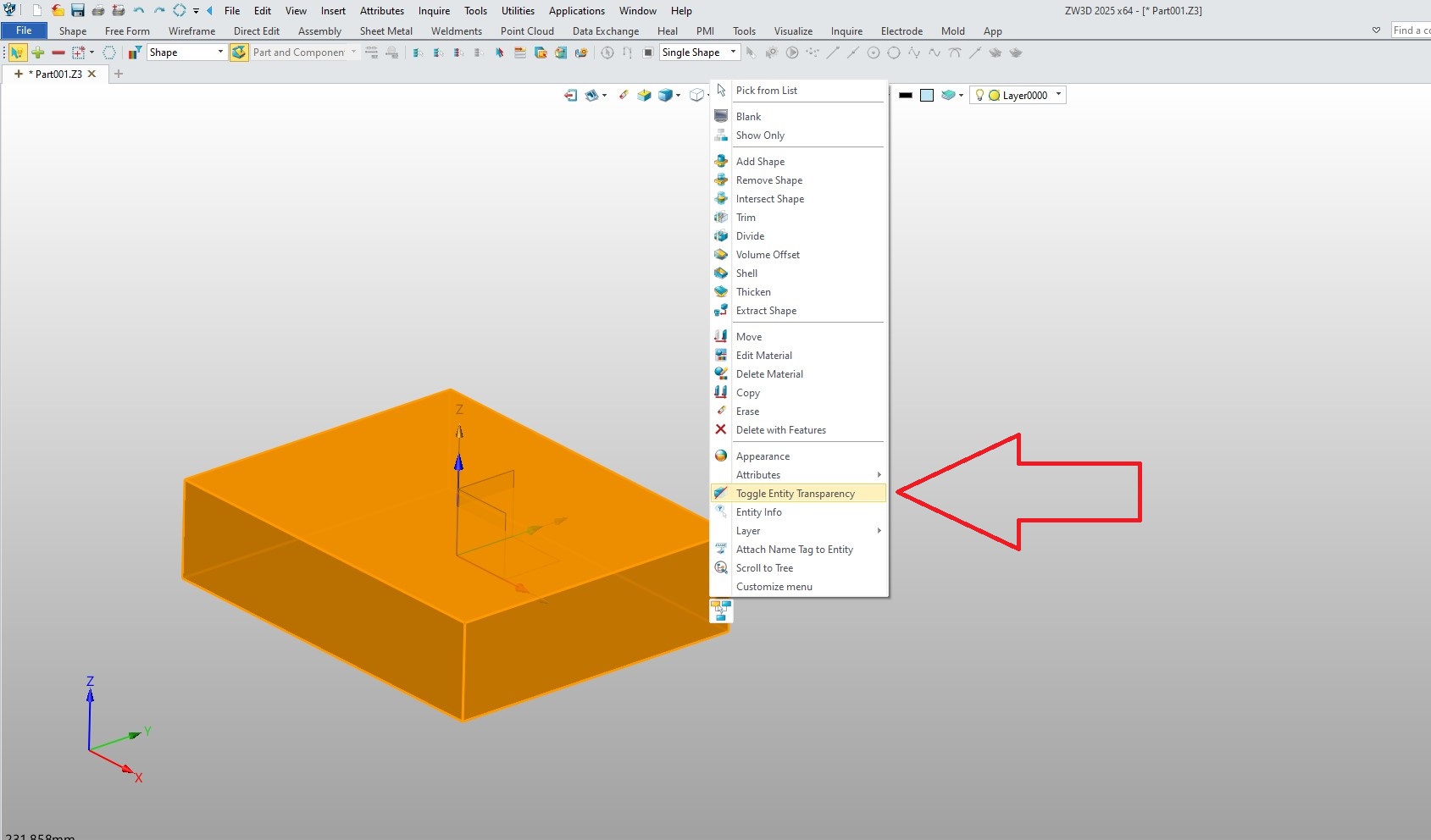This screenshot has height=840, width=1431.
Task: Click the Scroll to Tree magnifier icon
Action: 721,567
